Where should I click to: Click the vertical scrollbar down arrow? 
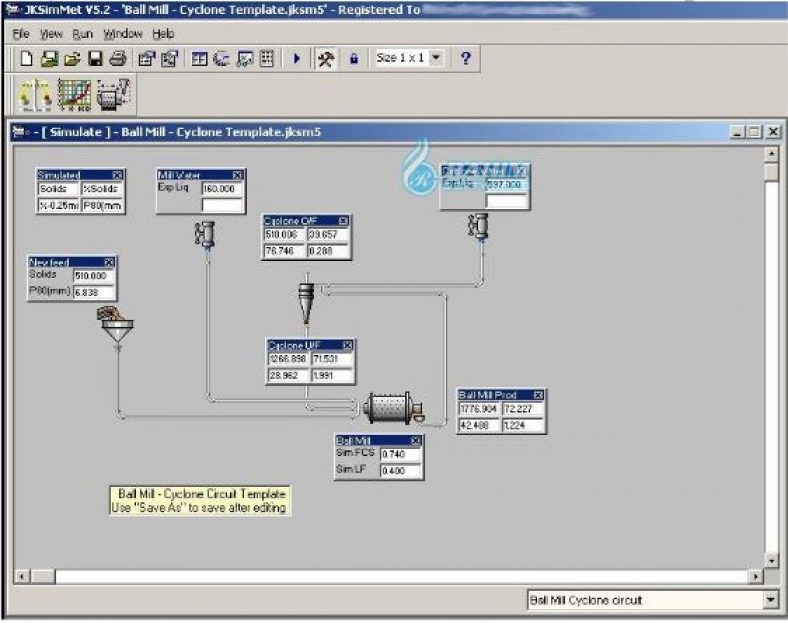(x=771, y=560)
